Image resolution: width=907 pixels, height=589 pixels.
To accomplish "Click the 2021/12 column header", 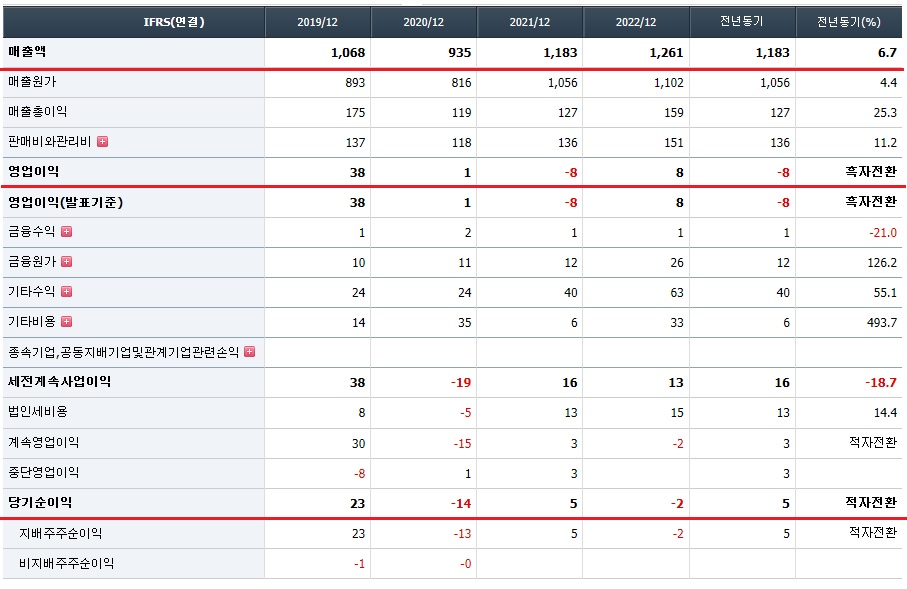I will (x=530, y=22).
